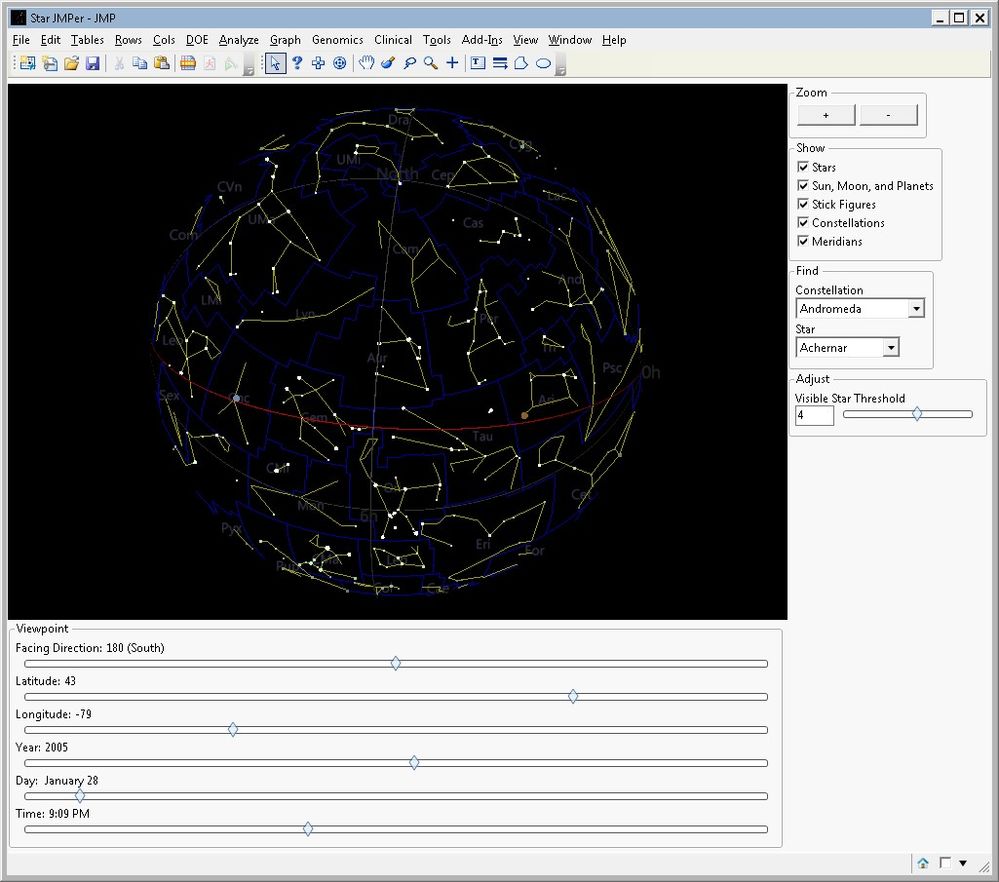Pick the Brush tool from the toolbar
Screen dimensions: 999x882
[388, 63]
